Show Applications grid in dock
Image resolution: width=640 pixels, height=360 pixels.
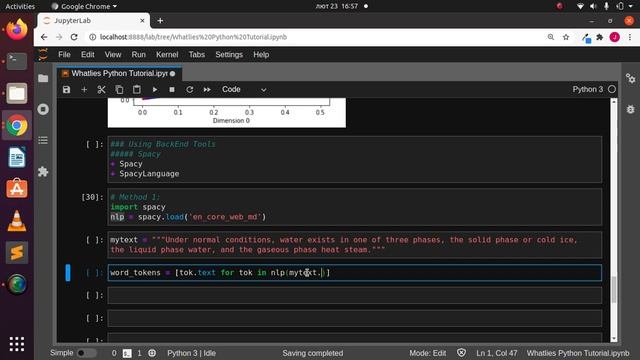pyautogui.click(x=17, y=344)
